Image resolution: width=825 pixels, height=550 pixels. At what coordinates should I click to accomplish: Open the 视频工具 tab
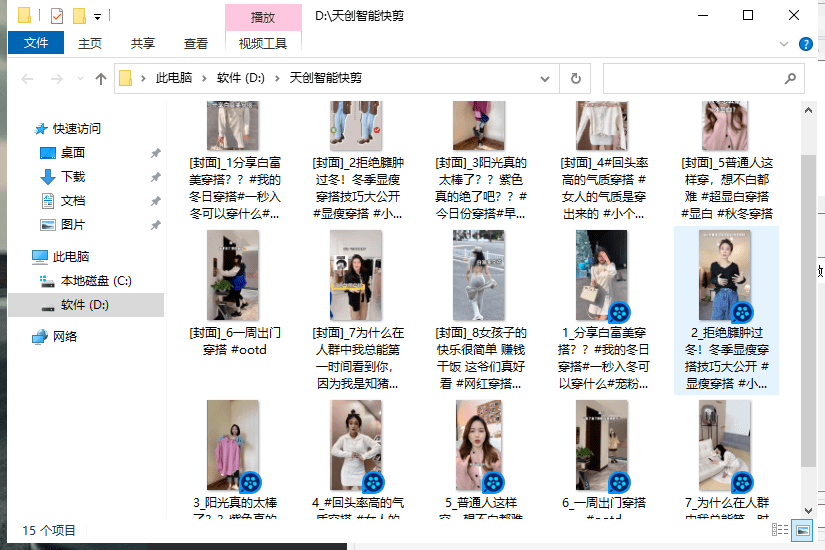pos(263,43)
